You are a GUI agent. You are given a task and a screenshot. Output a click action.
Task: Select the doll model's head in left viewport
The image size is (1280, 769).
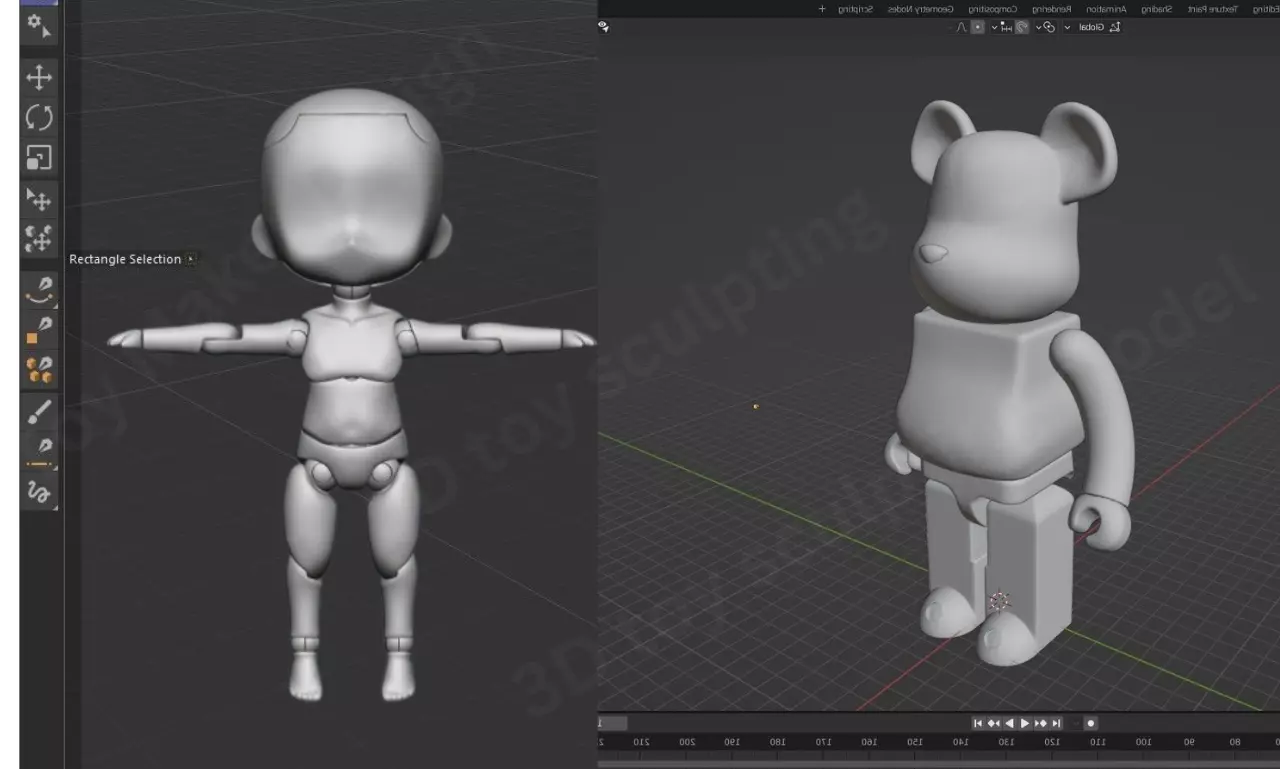(x=350, y=185)
